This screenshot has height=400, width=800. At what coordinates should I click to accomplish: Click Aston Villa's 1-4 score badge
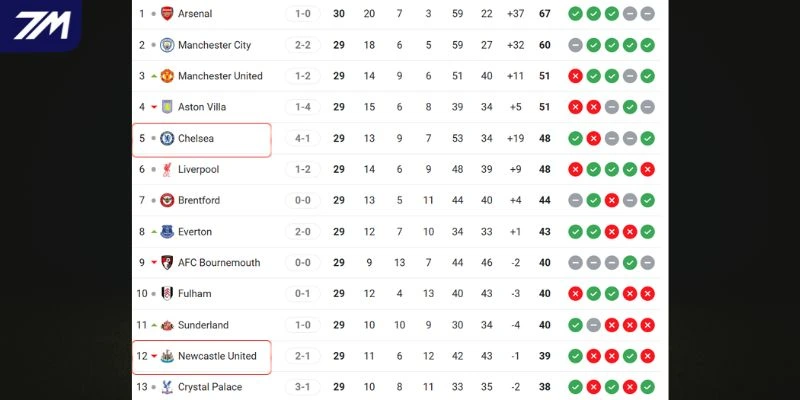click(302, 107)
